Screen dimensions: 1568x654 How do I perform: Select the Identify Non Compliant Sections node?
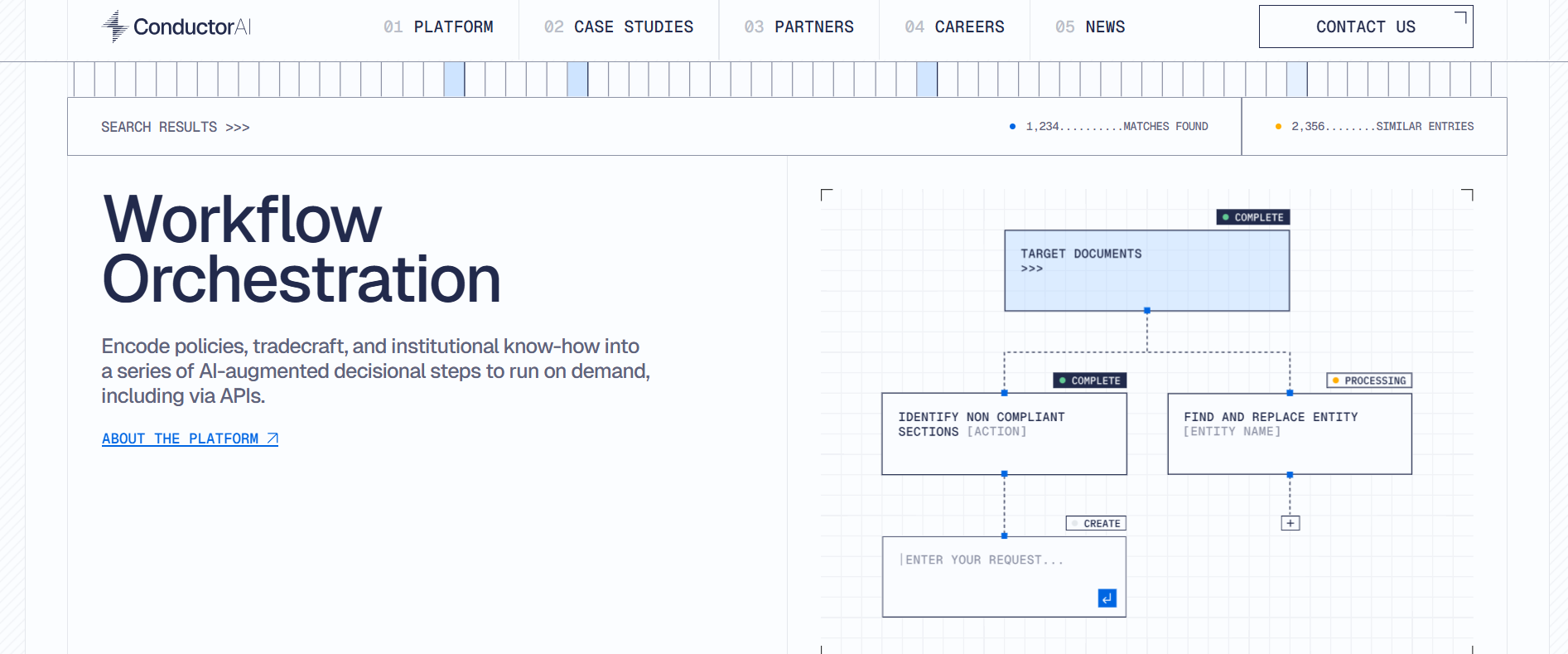coord(1004,434)
